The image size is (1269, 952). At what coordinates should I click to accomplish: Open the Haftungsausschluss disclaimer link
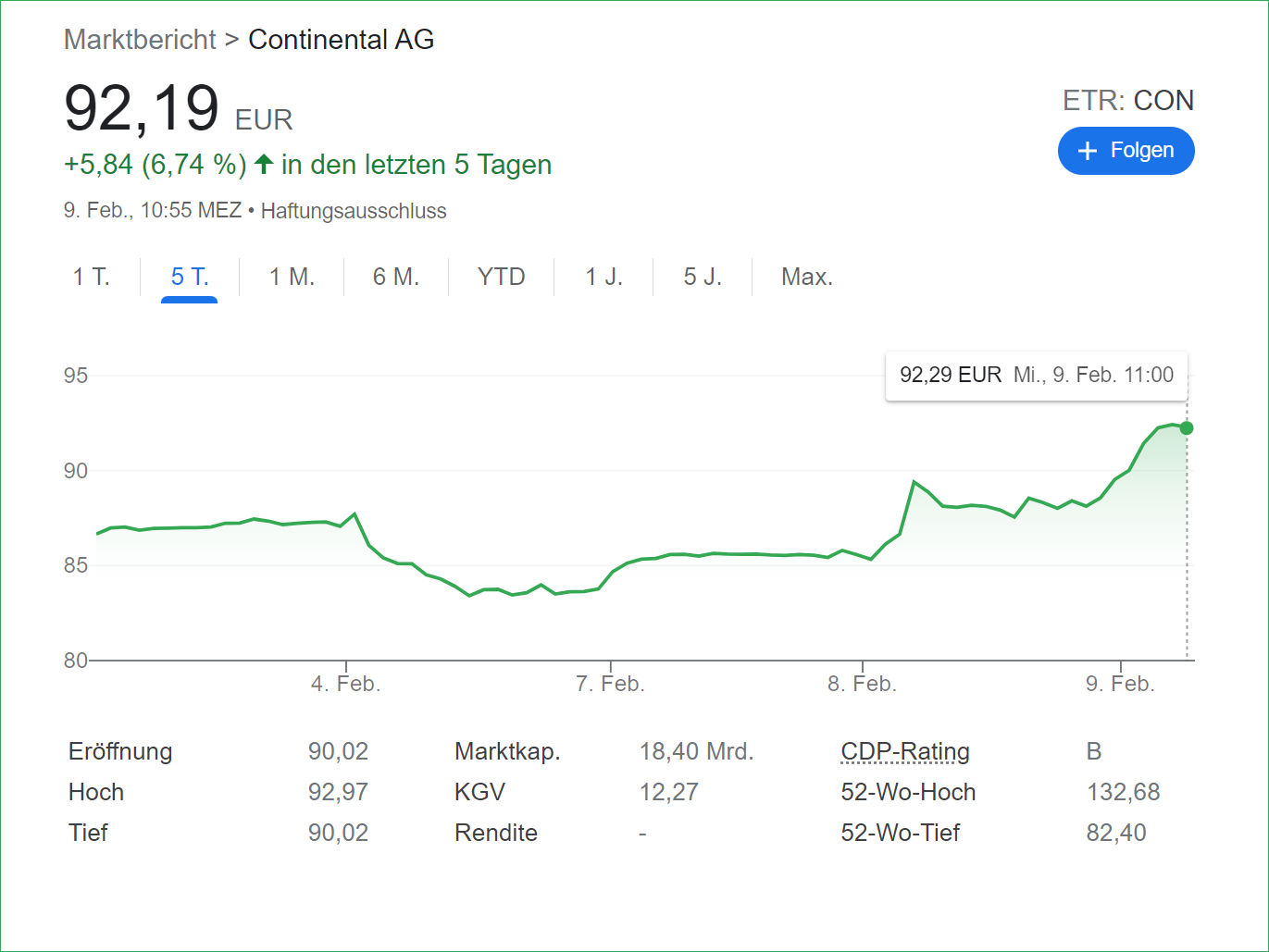point(354,211)
